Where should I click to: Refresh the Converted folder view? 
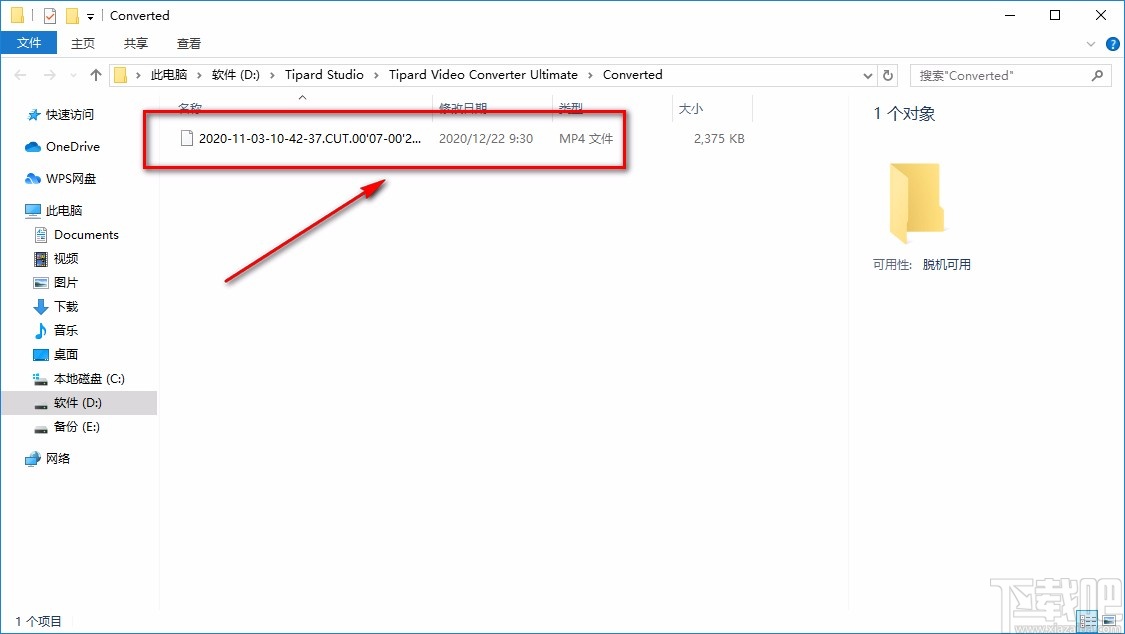pos(888,74)
